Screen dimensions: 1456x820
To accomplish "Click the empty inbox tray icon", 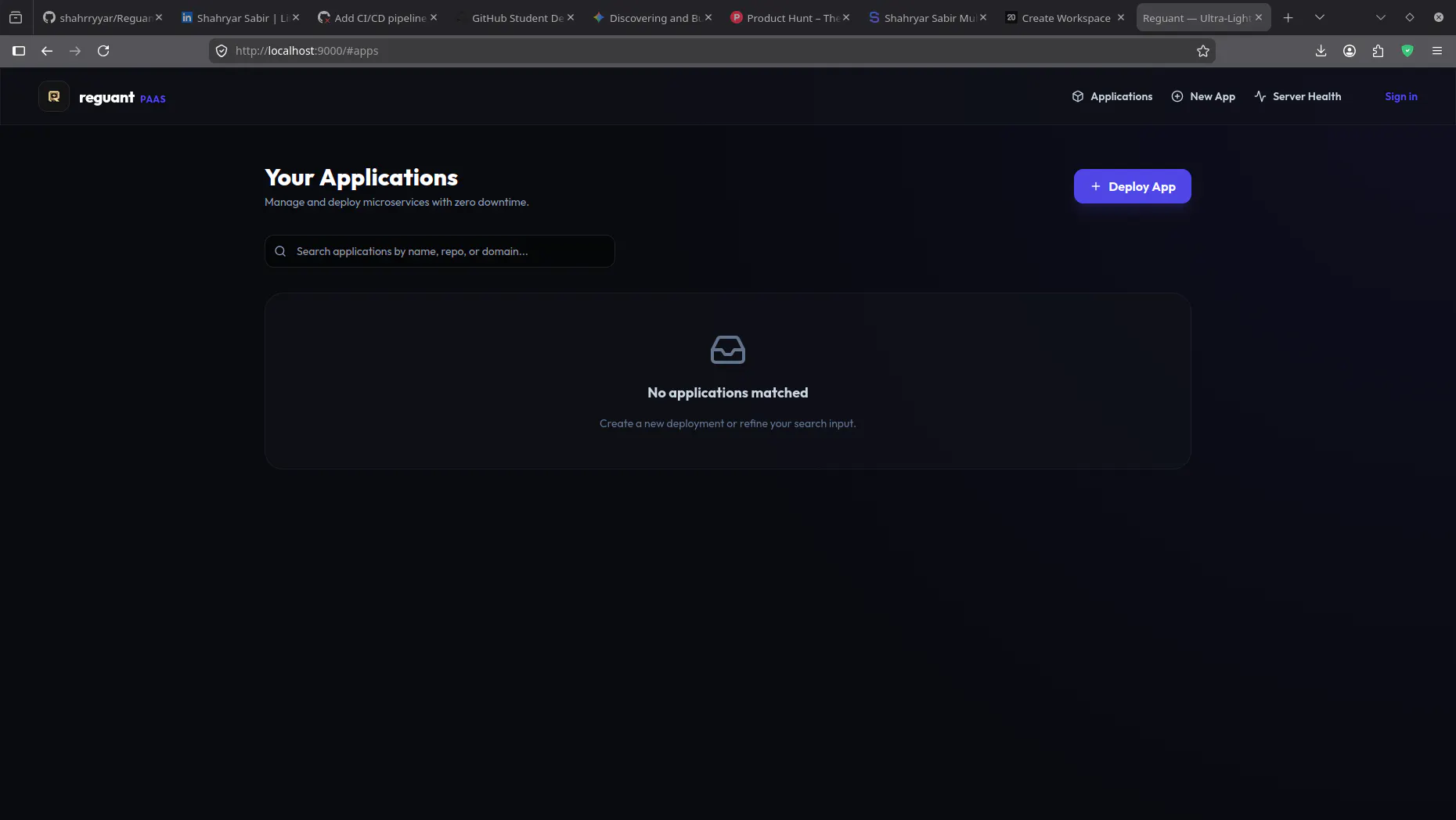I will [x=728, y=350].
